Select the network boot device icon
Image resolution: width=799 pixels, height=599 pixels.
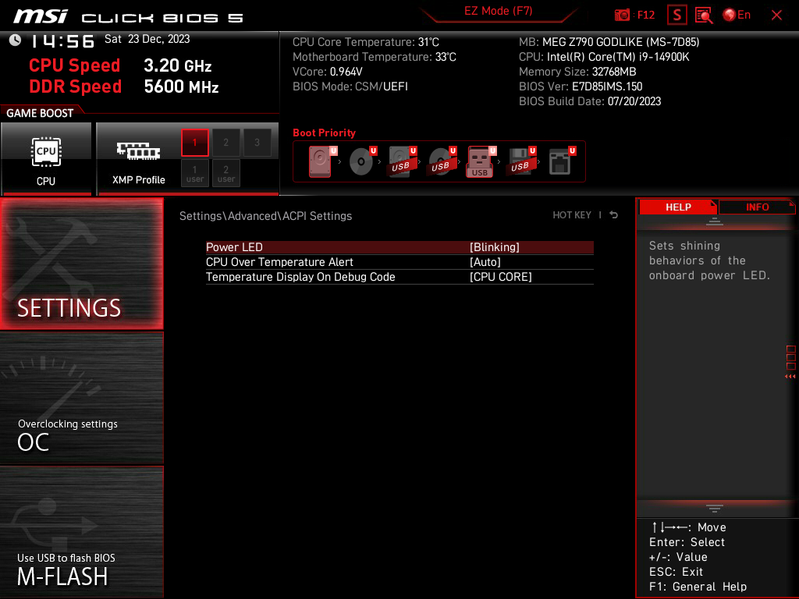pos(561,161)
